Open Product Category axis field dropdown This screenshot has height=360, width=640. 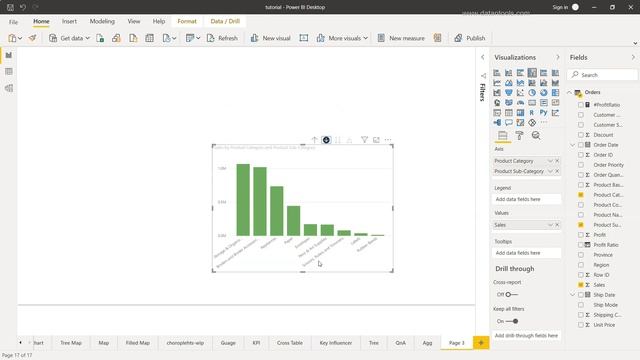point(550,161)
